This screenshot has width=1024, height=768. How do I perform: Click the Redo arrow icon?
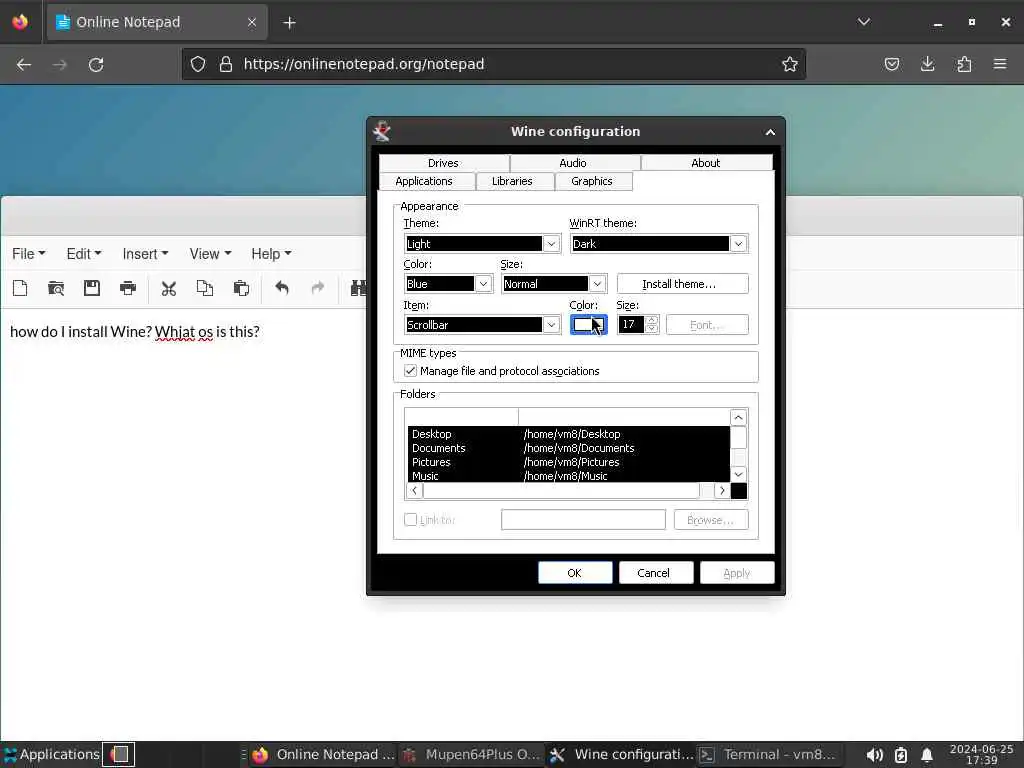(x=318, y=288)
